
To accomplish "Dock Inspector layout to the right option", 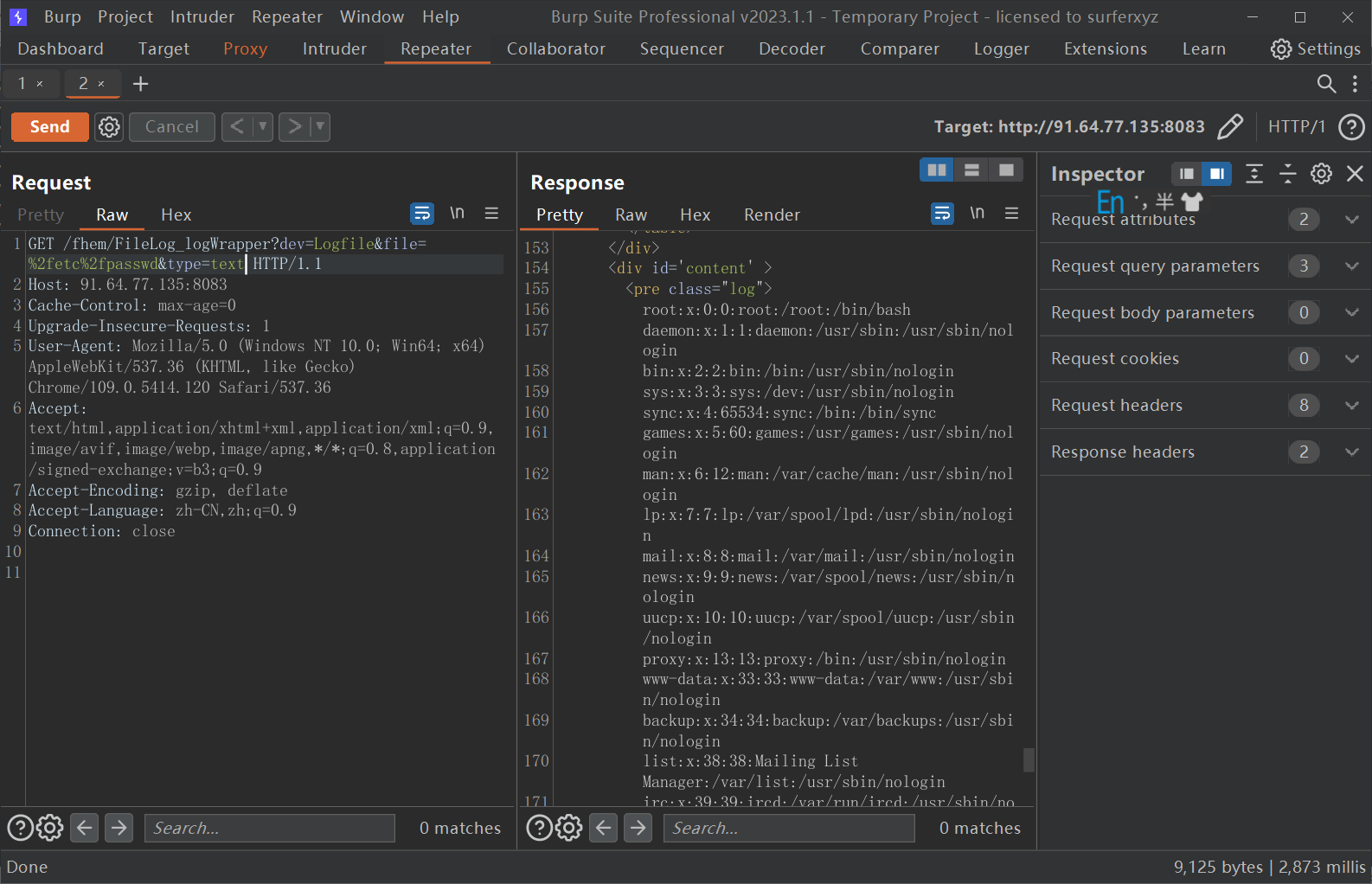I will coord(1217,174).
